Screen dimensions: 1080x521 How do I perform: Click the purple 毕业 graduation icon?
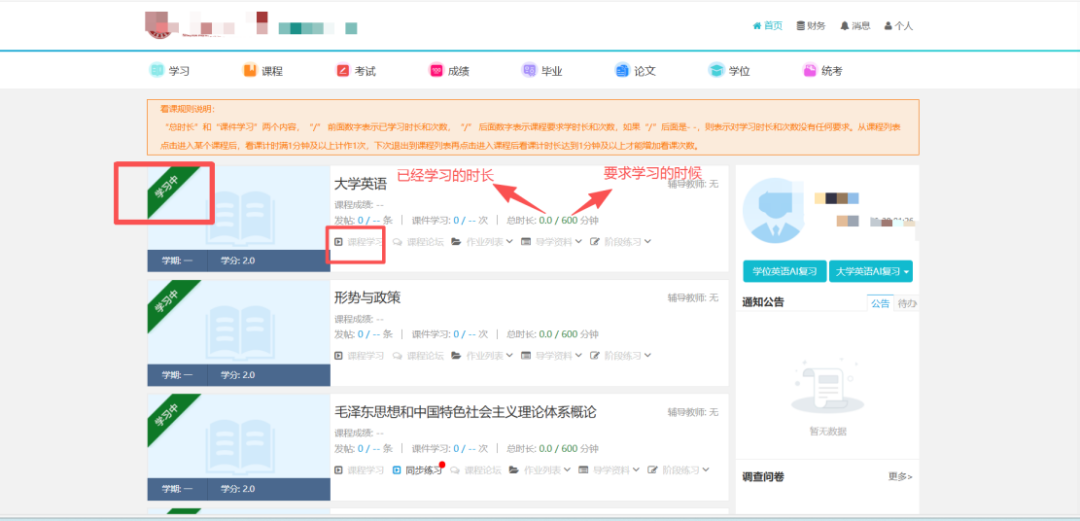click(529, 71)
